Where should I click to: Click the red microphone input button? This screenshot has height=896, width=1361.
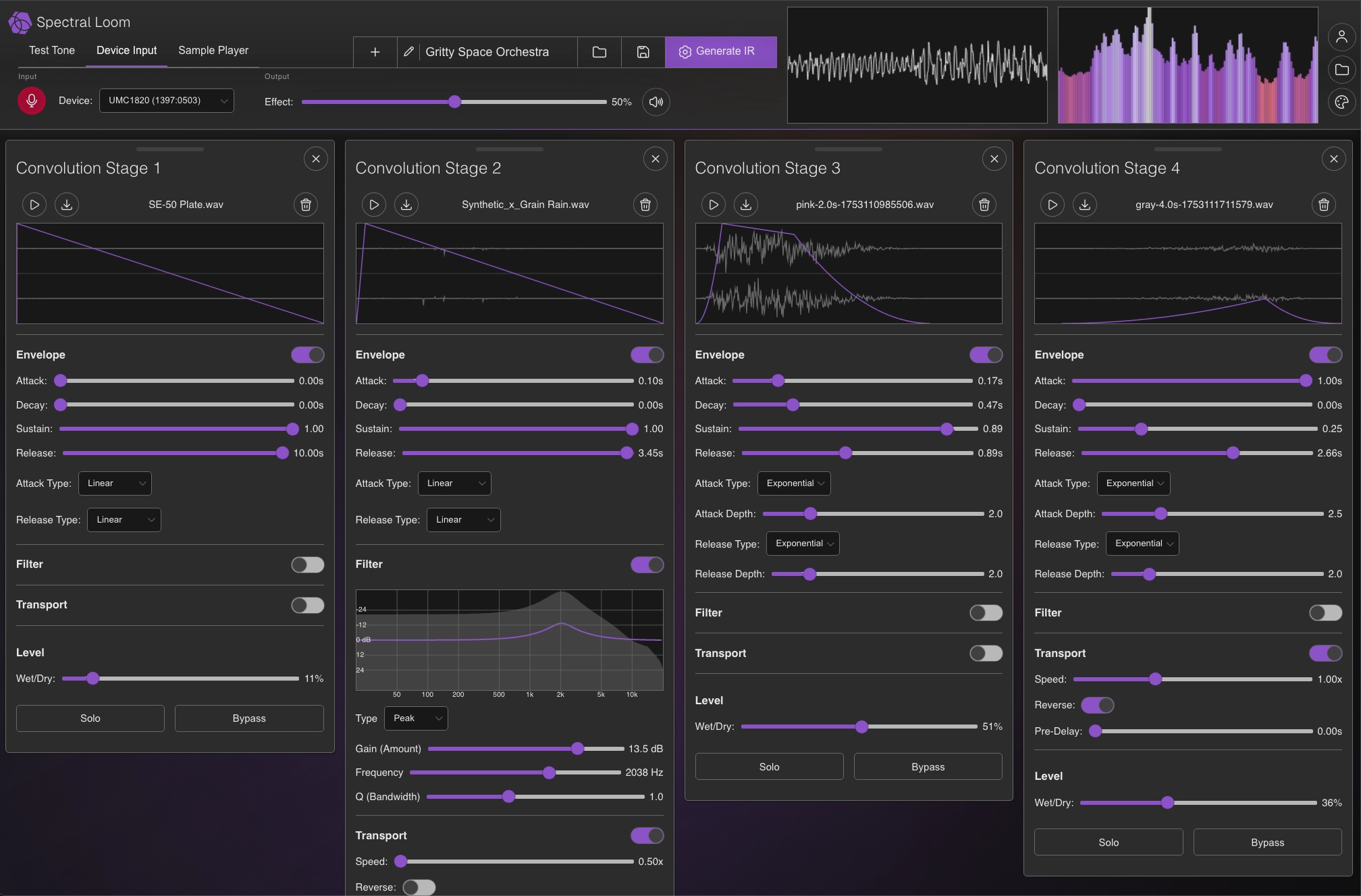(31, 101)
